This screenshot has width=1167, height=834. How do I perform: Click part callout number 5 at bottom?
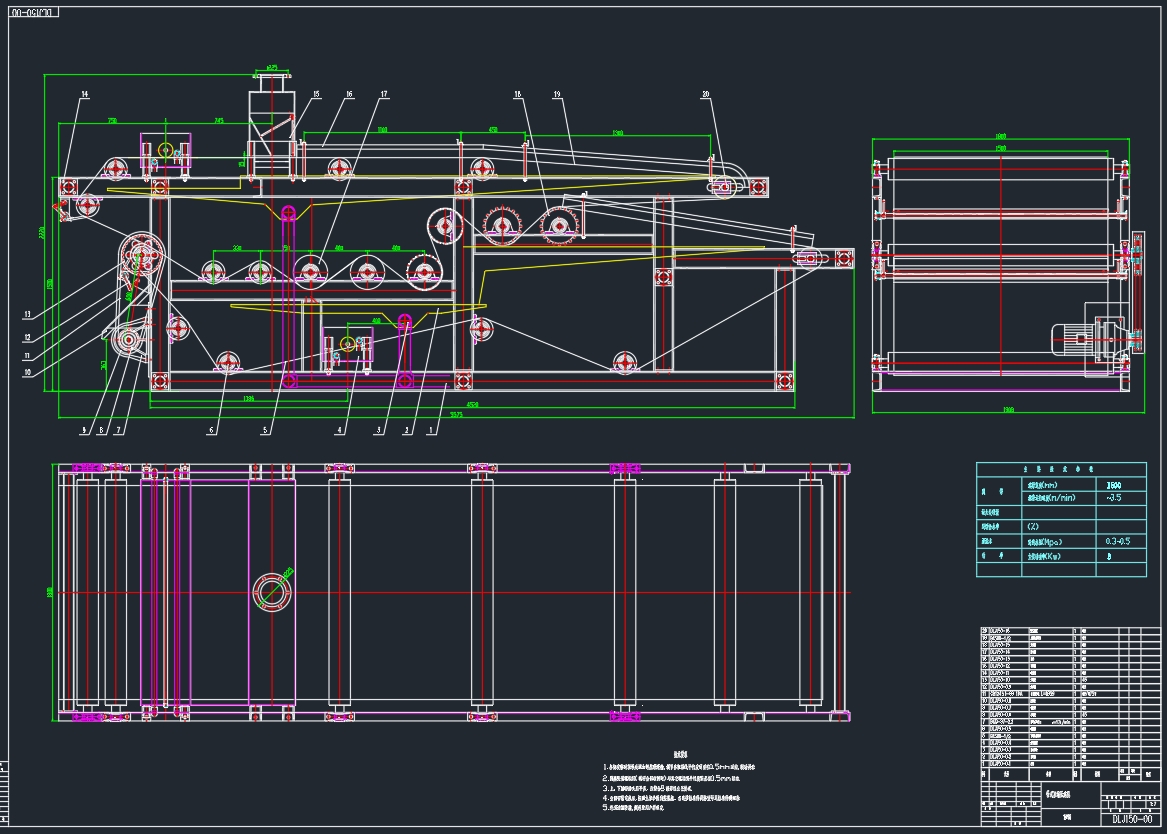pyautogui.click(x=264, y=430)
